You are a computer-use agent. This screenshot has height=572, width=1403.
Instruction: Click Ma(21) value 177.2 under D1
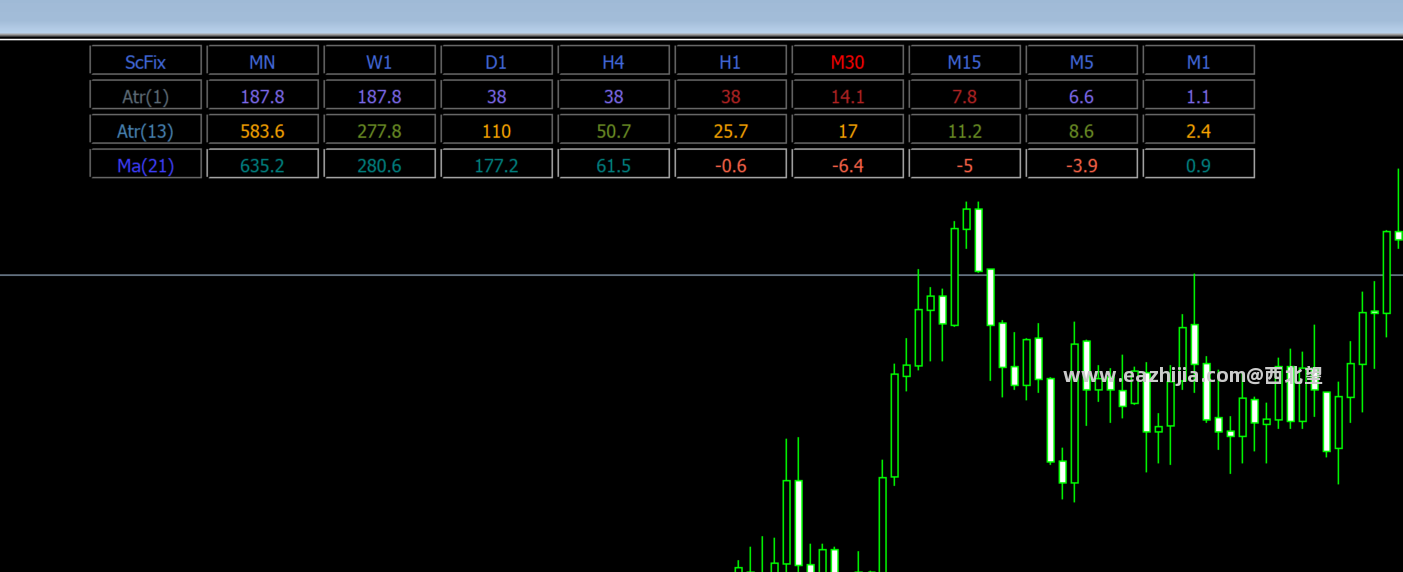(497, 164)
